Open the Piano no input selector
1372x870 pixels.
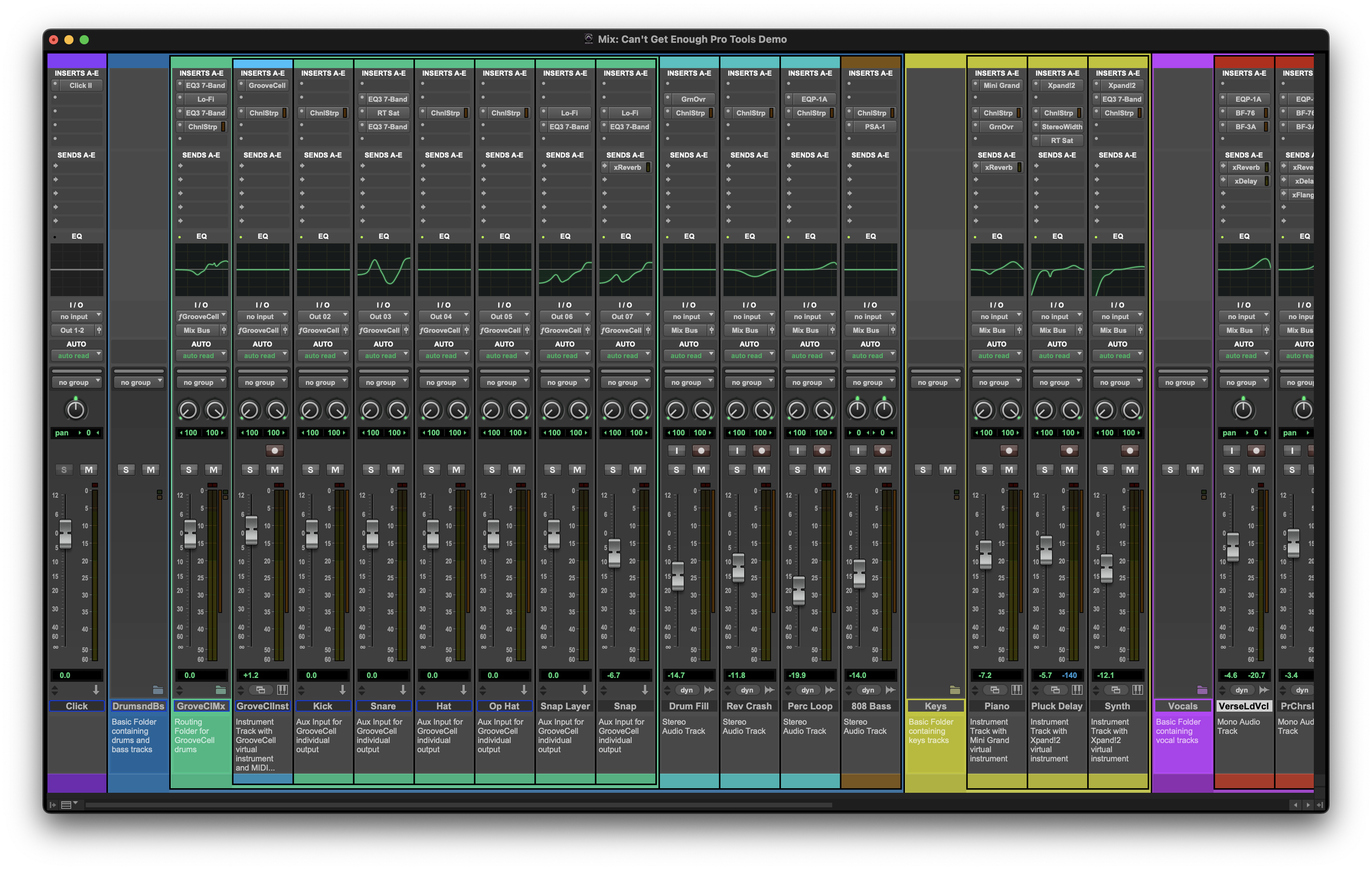(997, 317)
